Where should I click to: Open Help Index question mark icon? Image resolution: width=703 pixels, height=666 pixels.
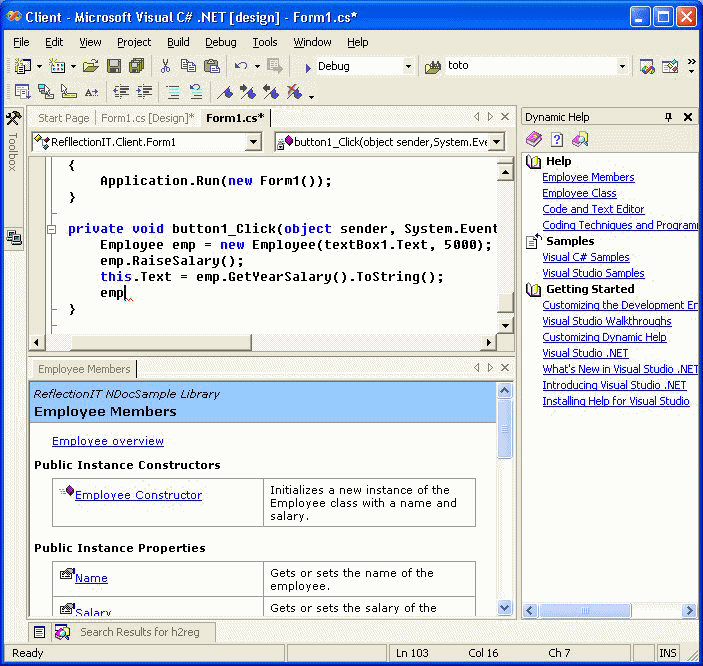[x=557, y=139]
